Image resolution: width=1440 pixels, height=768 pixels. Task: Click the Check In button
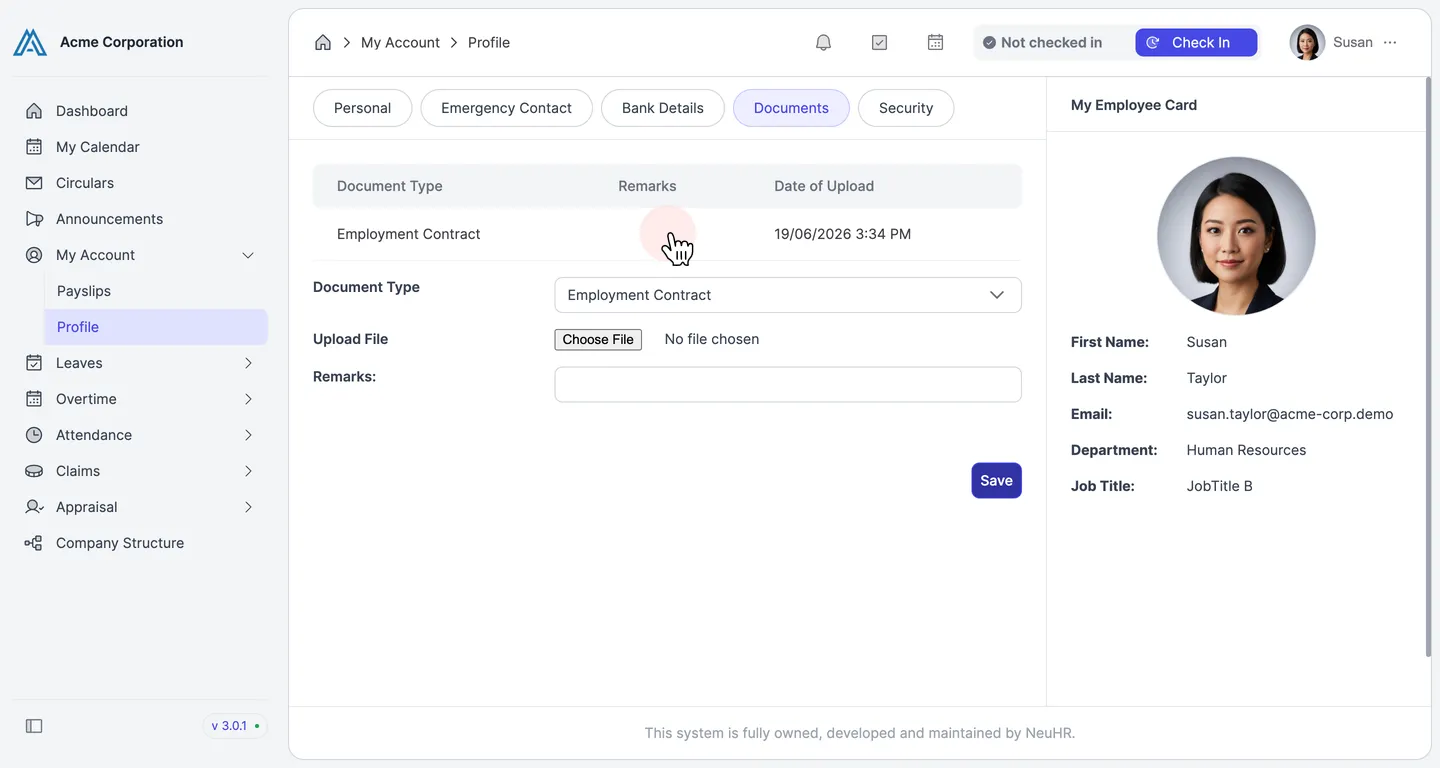1196,42
